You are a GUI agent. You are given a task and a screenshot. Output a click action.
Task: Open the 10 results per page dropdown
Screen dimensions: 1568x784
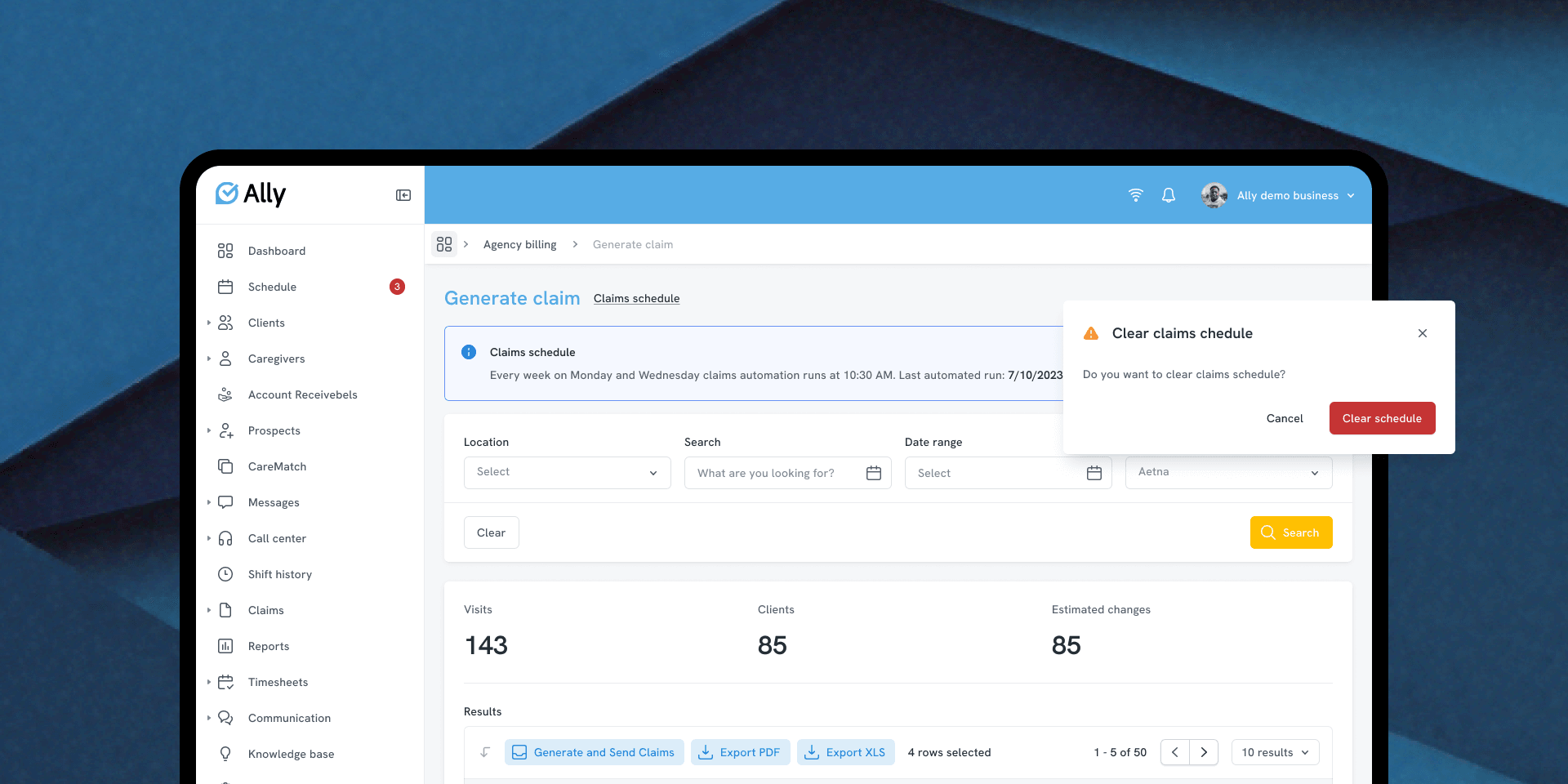point(1276,752)
